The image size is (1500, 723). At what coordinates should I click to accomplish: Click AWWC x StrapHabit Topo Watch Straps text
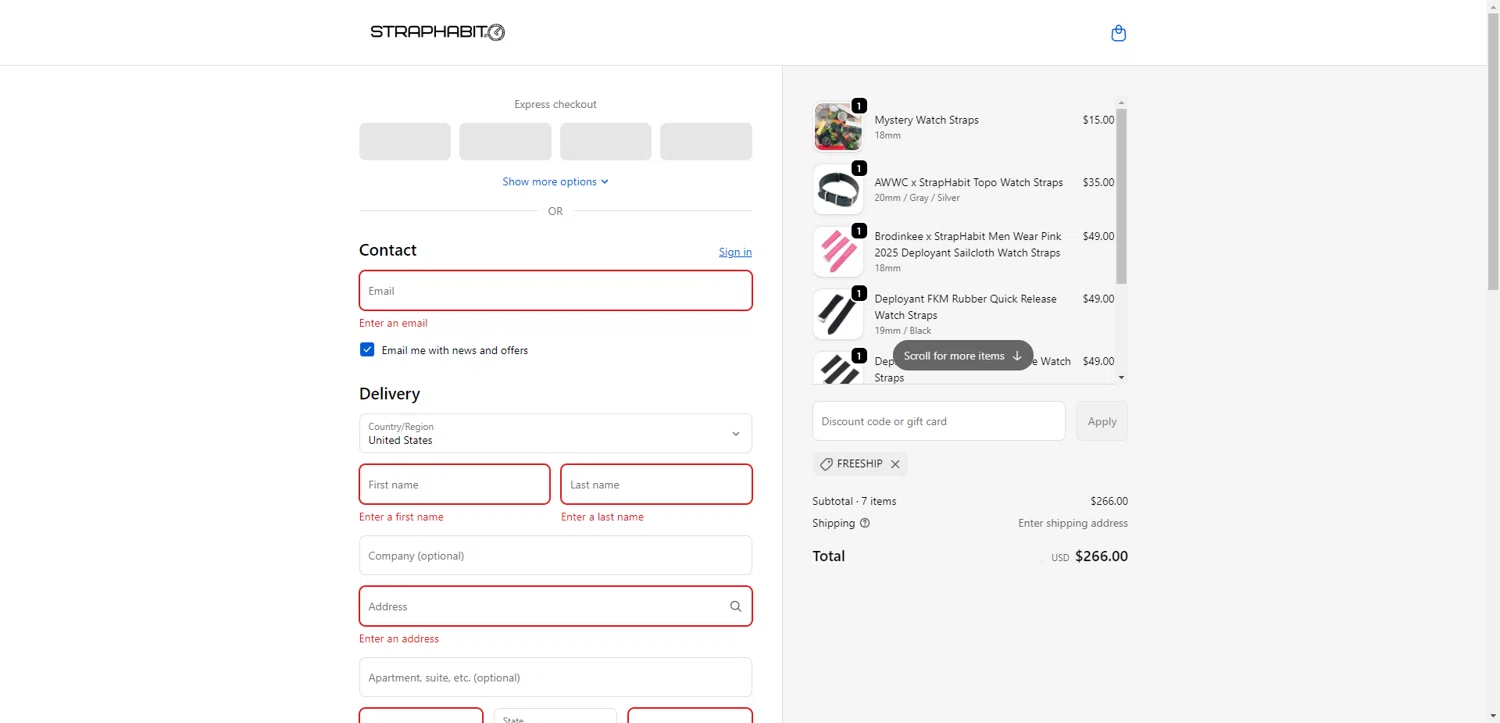[968, 183]
